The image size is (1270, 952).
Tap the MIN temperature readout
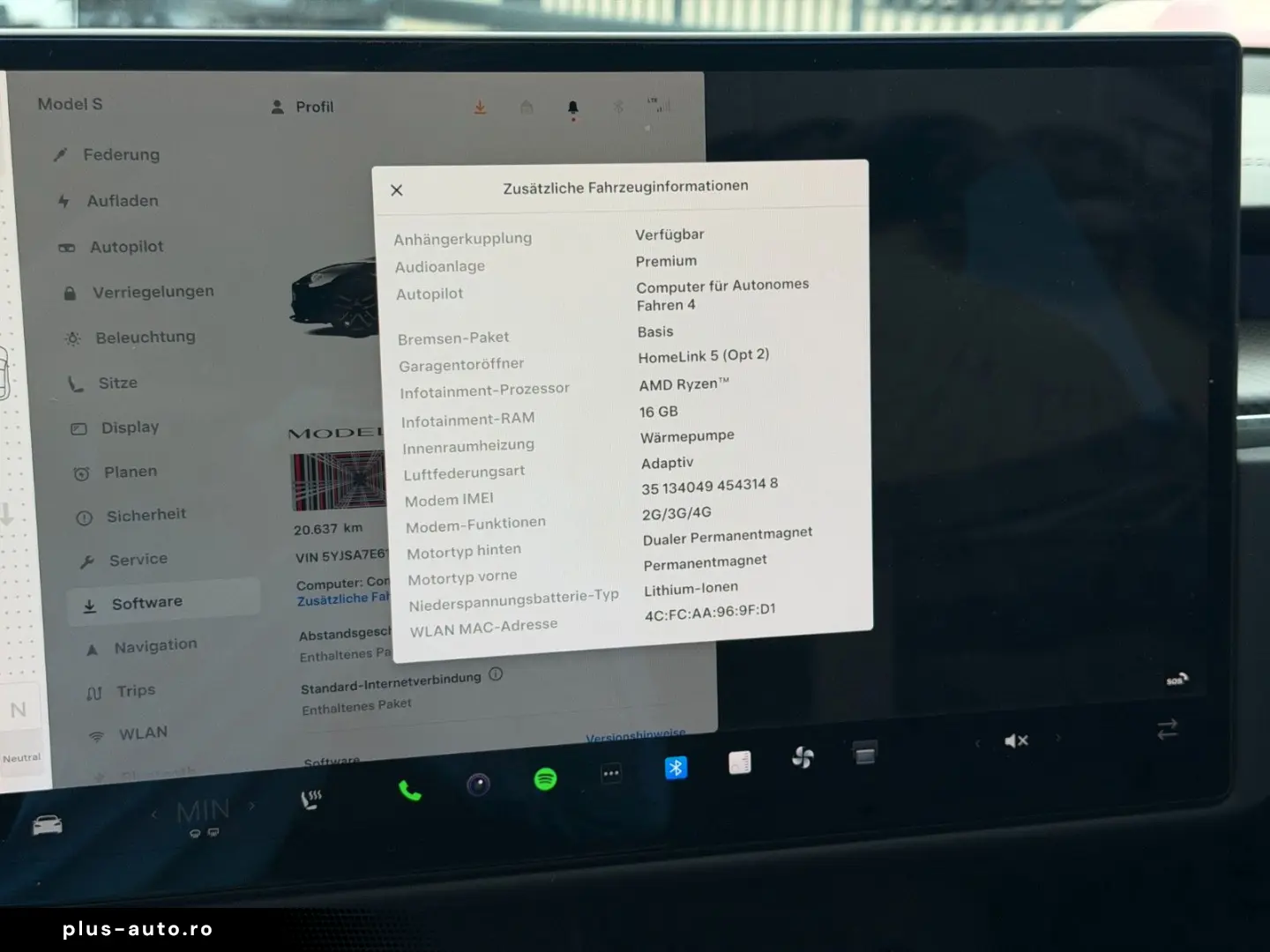[x=203, y=812]
